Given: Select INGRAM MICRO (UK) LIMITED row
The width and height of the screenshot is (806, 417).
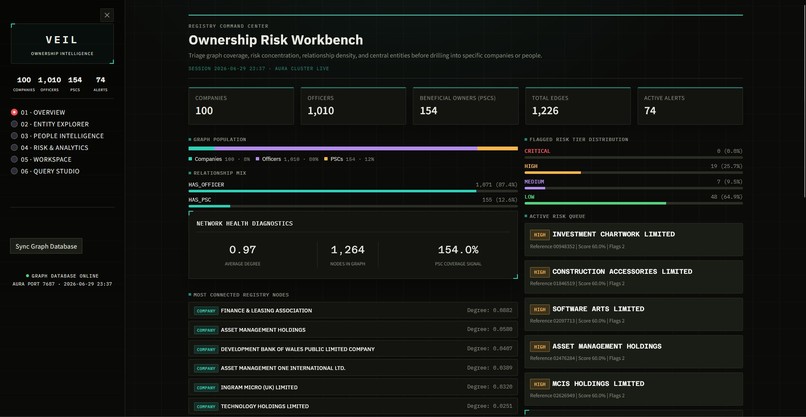Looking at the screenshot, I should tap(353, 387).
